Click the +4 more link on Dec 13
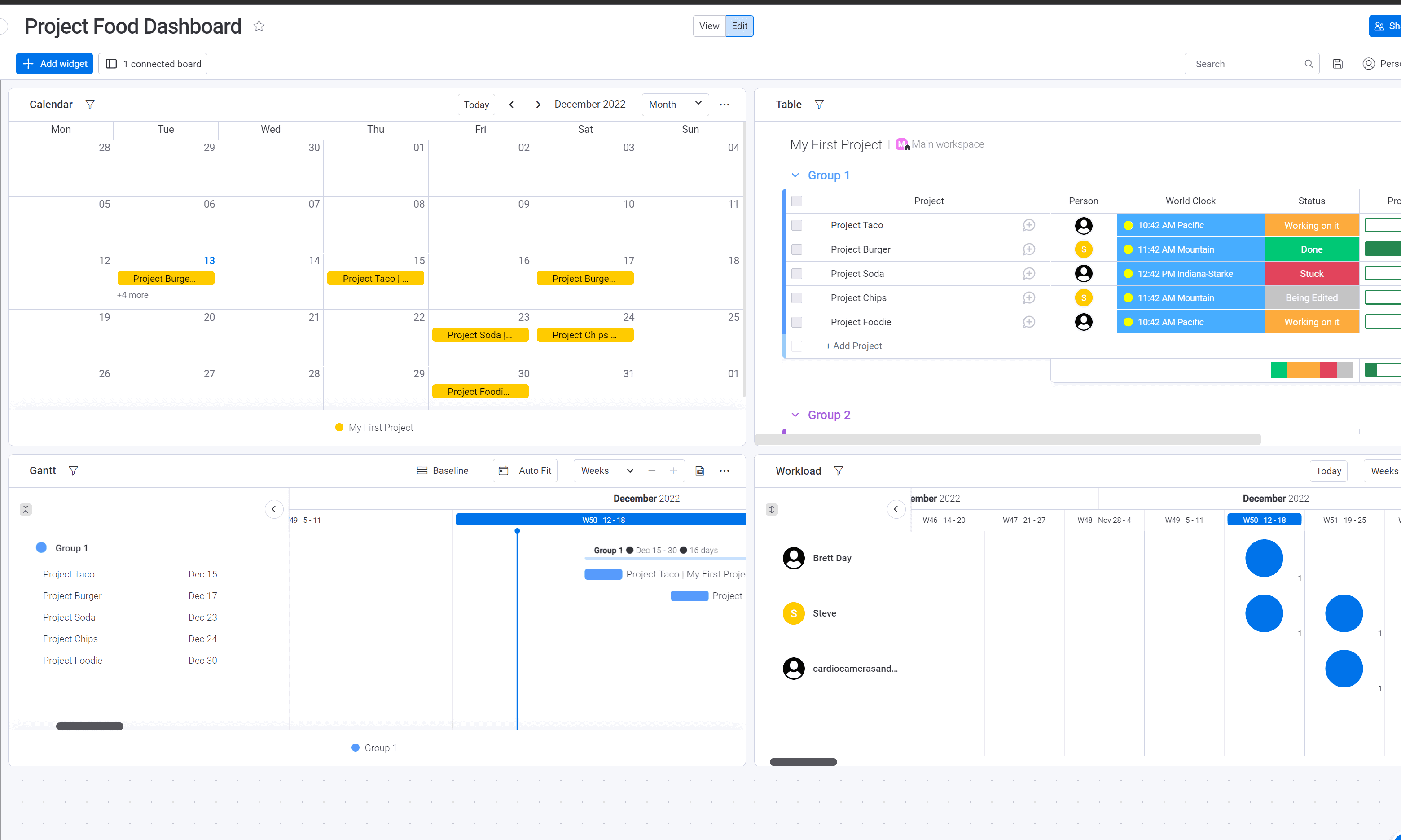 tap(132, 295)
